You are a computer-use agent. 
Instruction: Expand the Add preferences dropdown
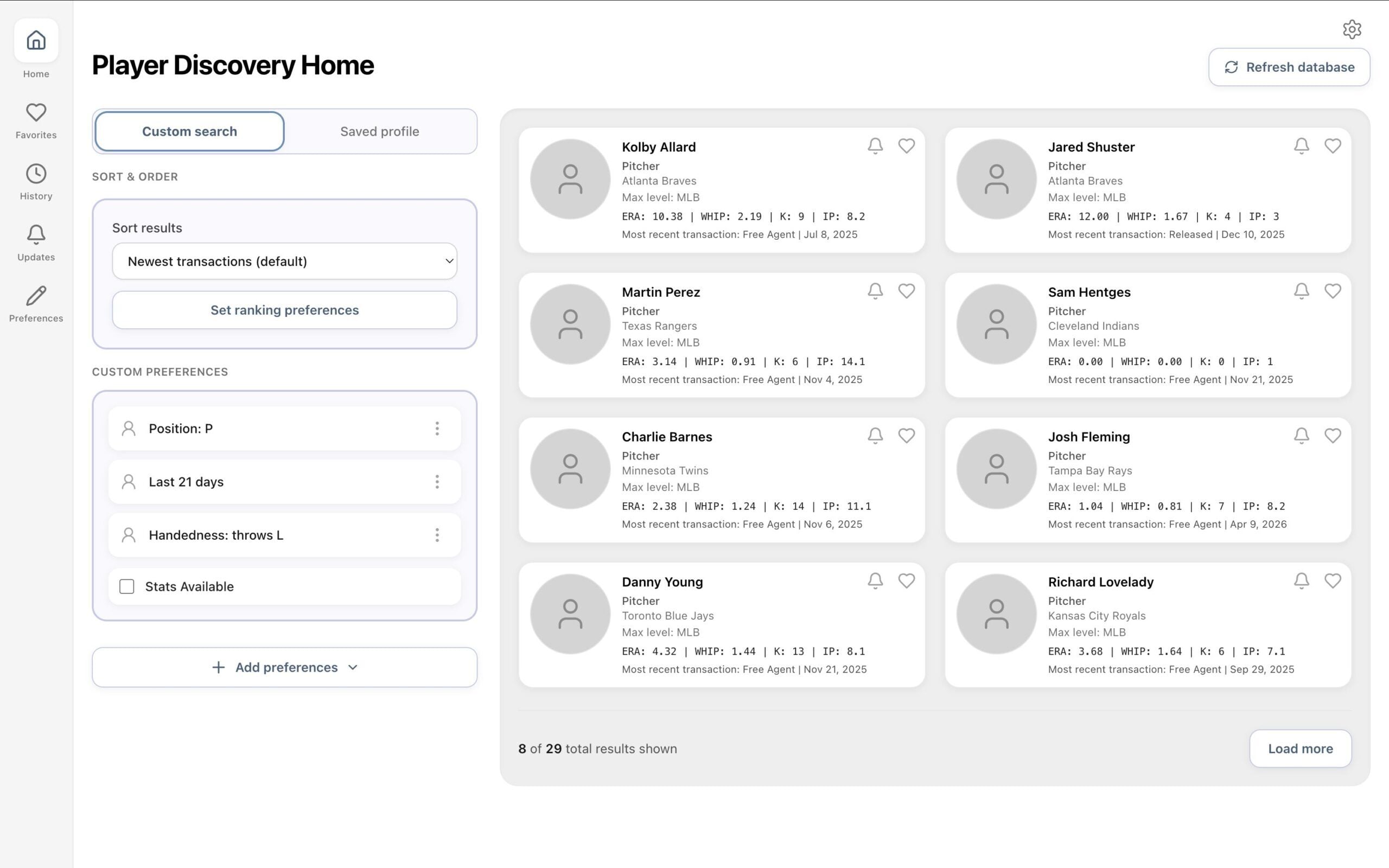tap(285, 667)
